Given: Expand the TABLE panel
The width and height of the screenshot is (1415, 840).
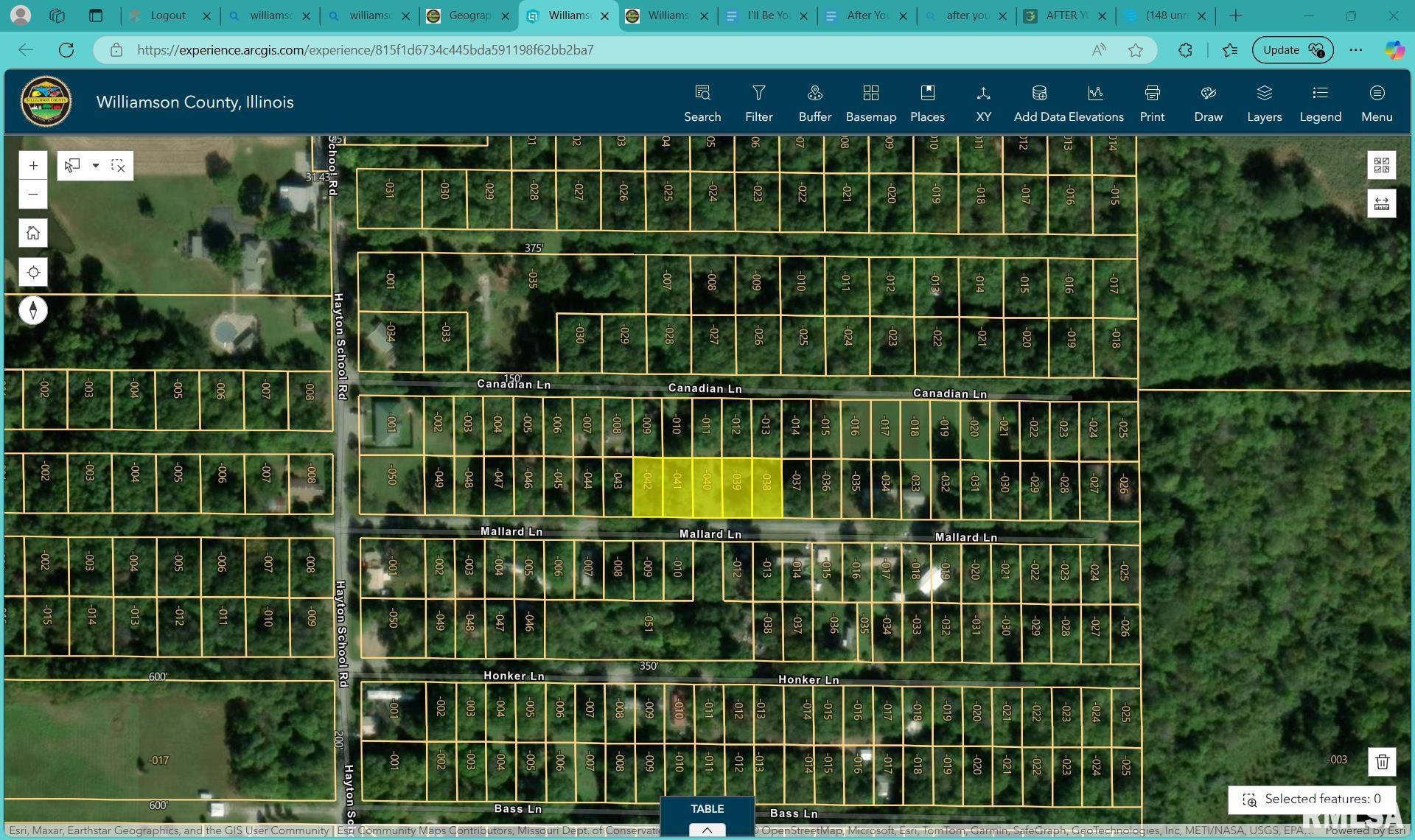Looking at the screenshot, I should (707, 817).
